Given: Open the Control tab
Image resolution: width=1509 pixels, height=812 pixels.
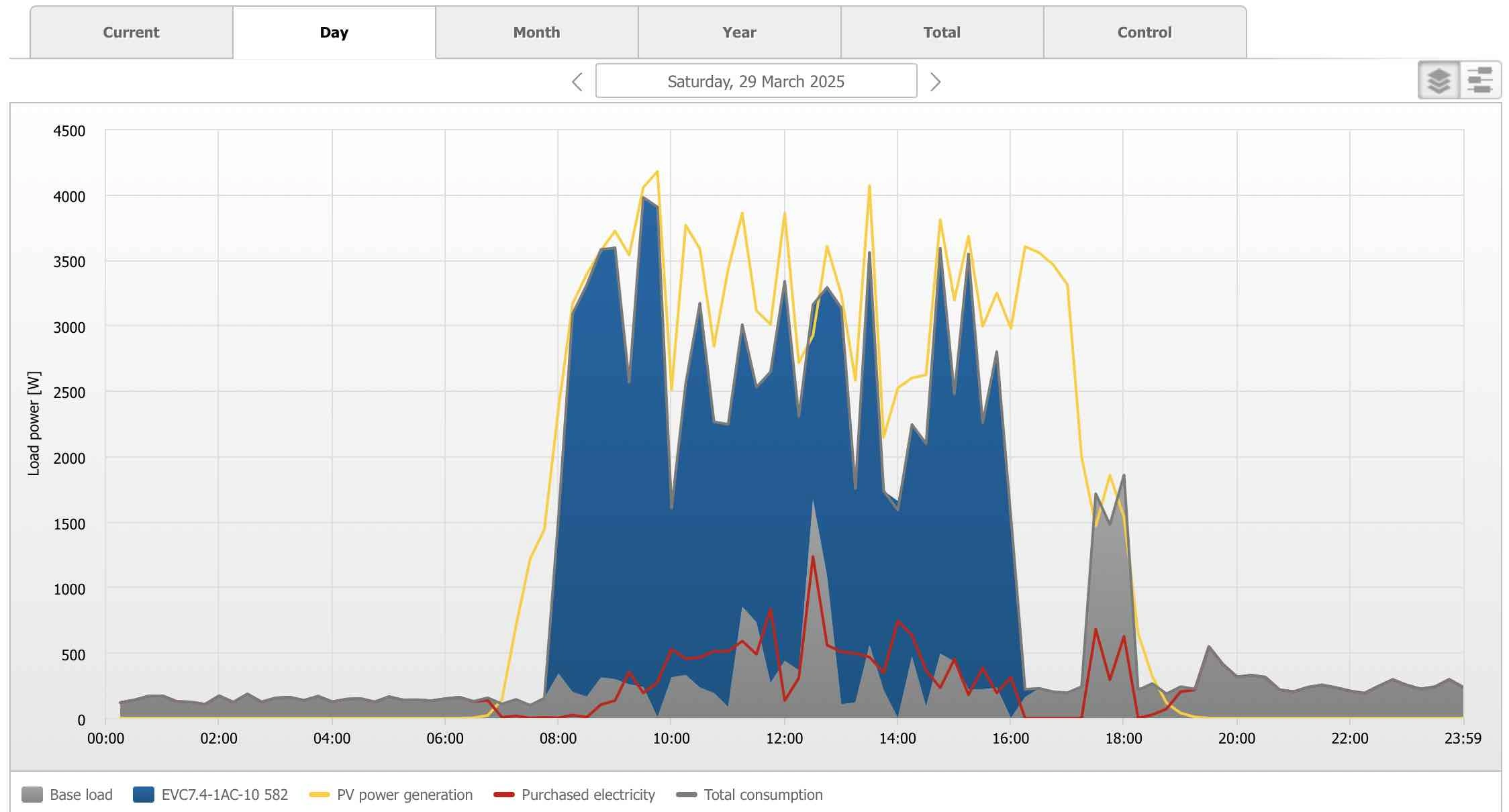Looking at the screenshot, I should point(1143,32).
